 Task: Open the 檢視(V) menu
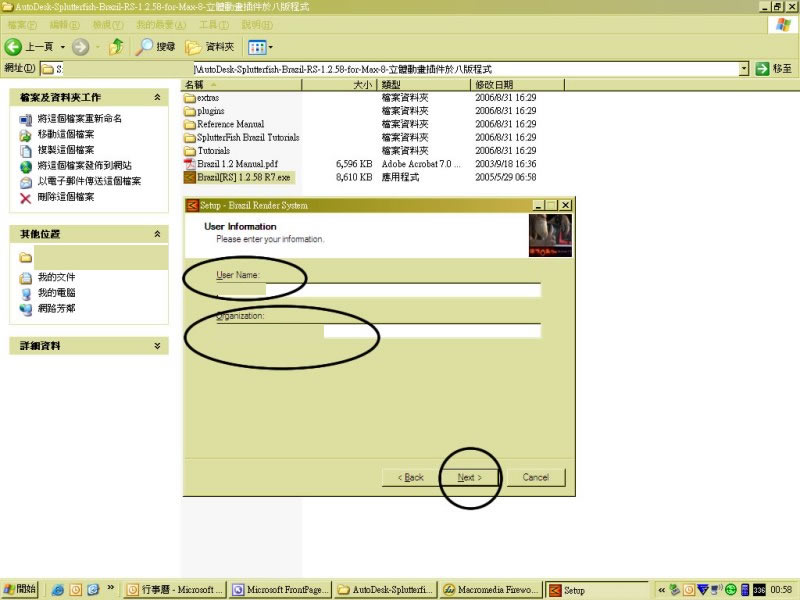click(108, 24)
